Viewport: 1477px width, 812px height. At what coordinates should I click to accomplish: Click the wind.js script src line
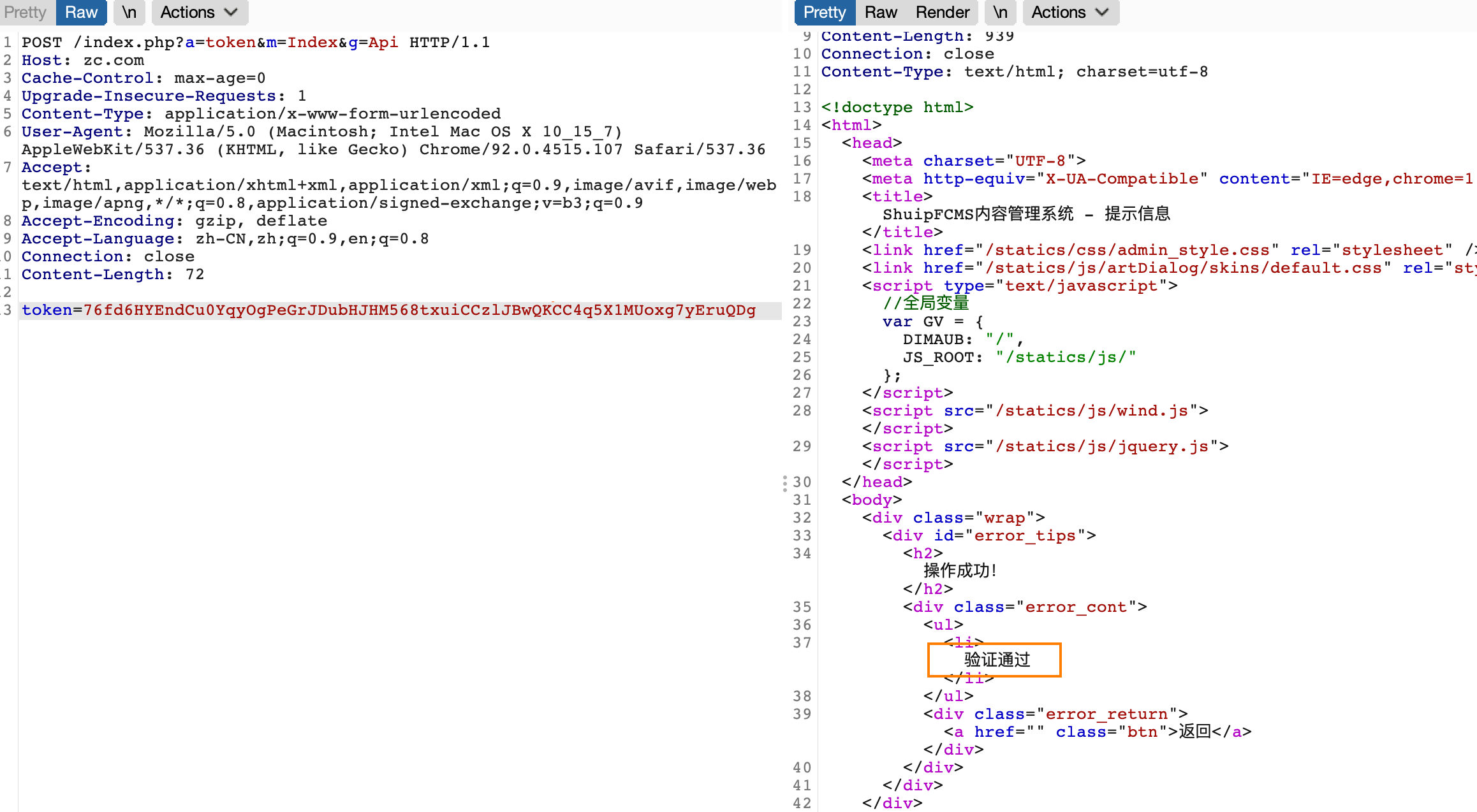[1035, 411]
